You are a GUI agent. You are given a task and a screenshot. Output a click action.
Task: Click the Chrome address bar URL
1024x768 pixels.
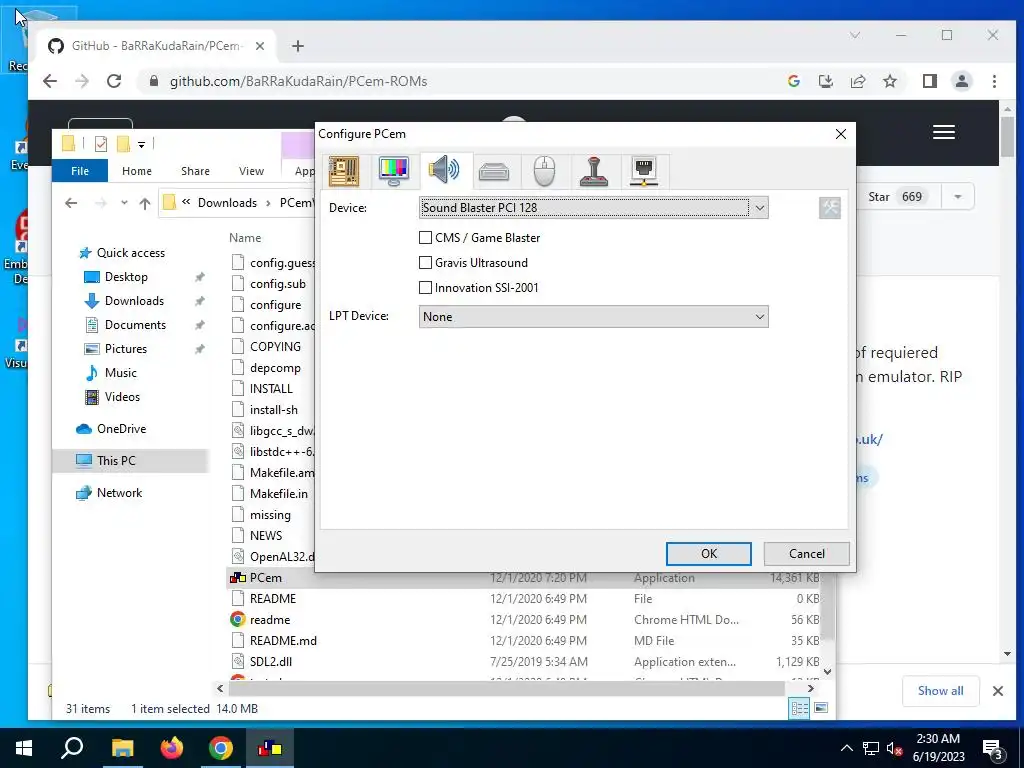[x=298, y=81]
